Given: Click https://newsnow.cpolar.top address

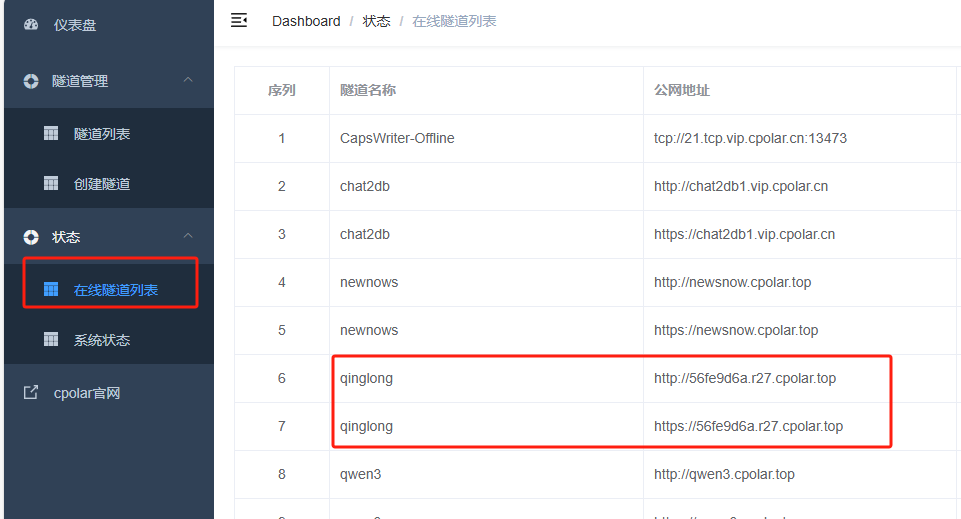Looking at the screenshot, I should click(736, 330).
